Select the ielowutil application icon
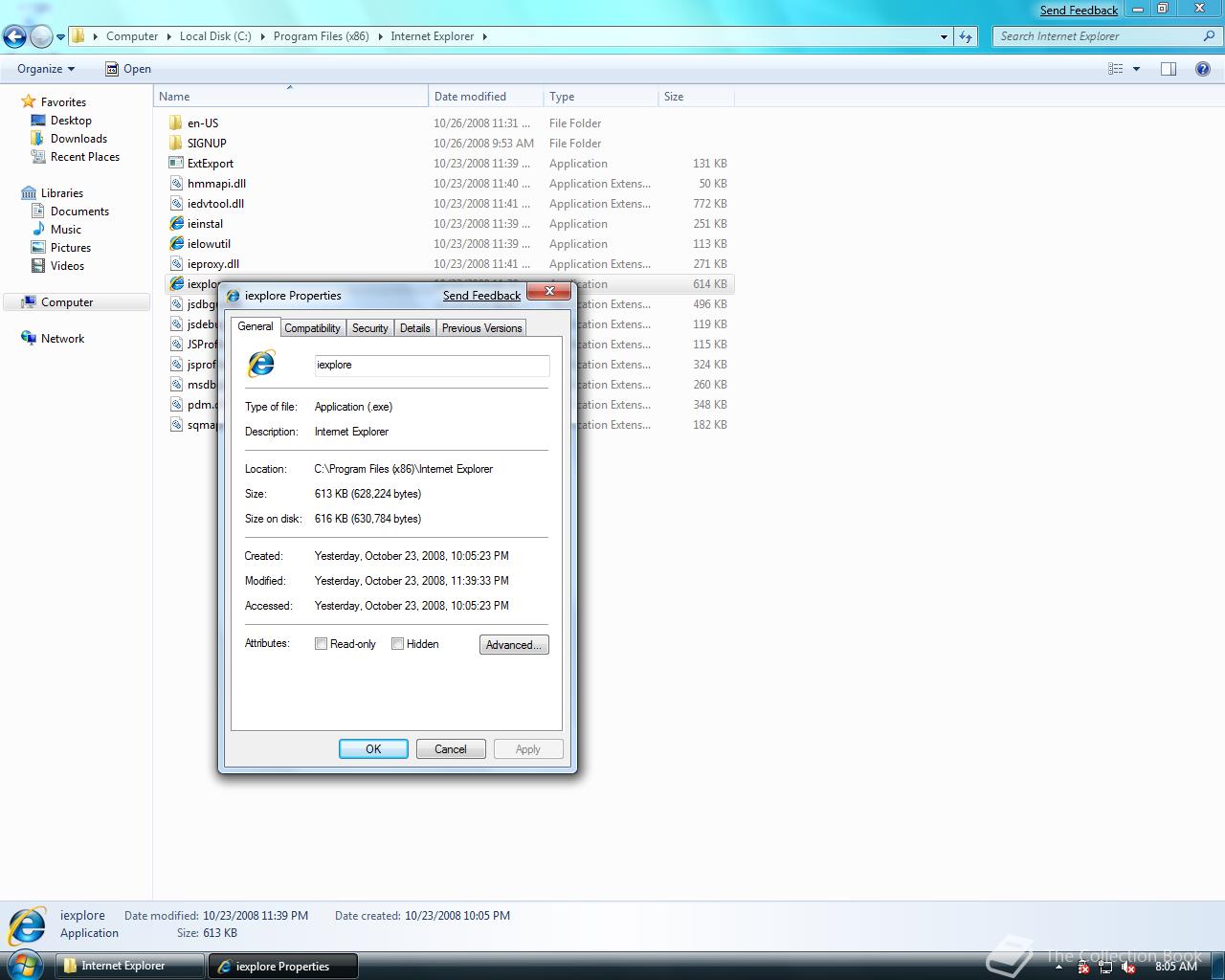This screenshot has height=980, width=1225. tap(176, 243)
